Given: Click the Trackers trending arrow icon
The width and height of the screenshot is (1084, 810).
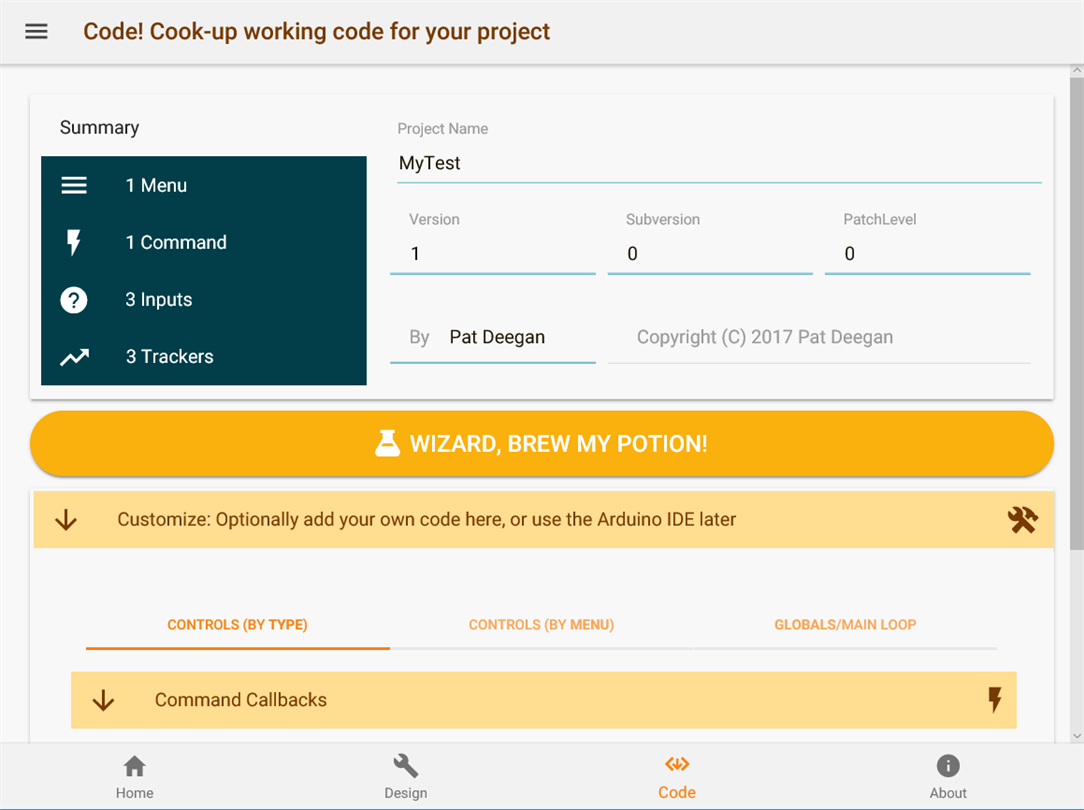Looking at the screenshot, I should click(x=74, y=357).
